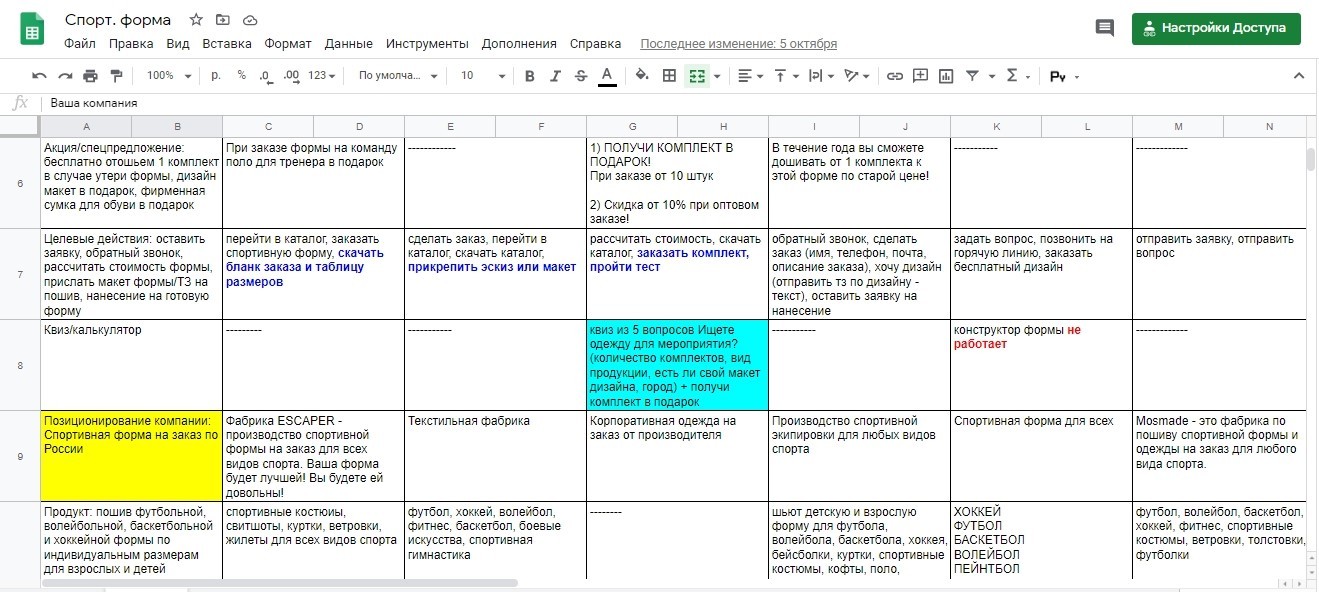This screenshot has width=1319, height=592.
Task: Collapse the toolbar menus with chevron
Action: point(1299,76)
